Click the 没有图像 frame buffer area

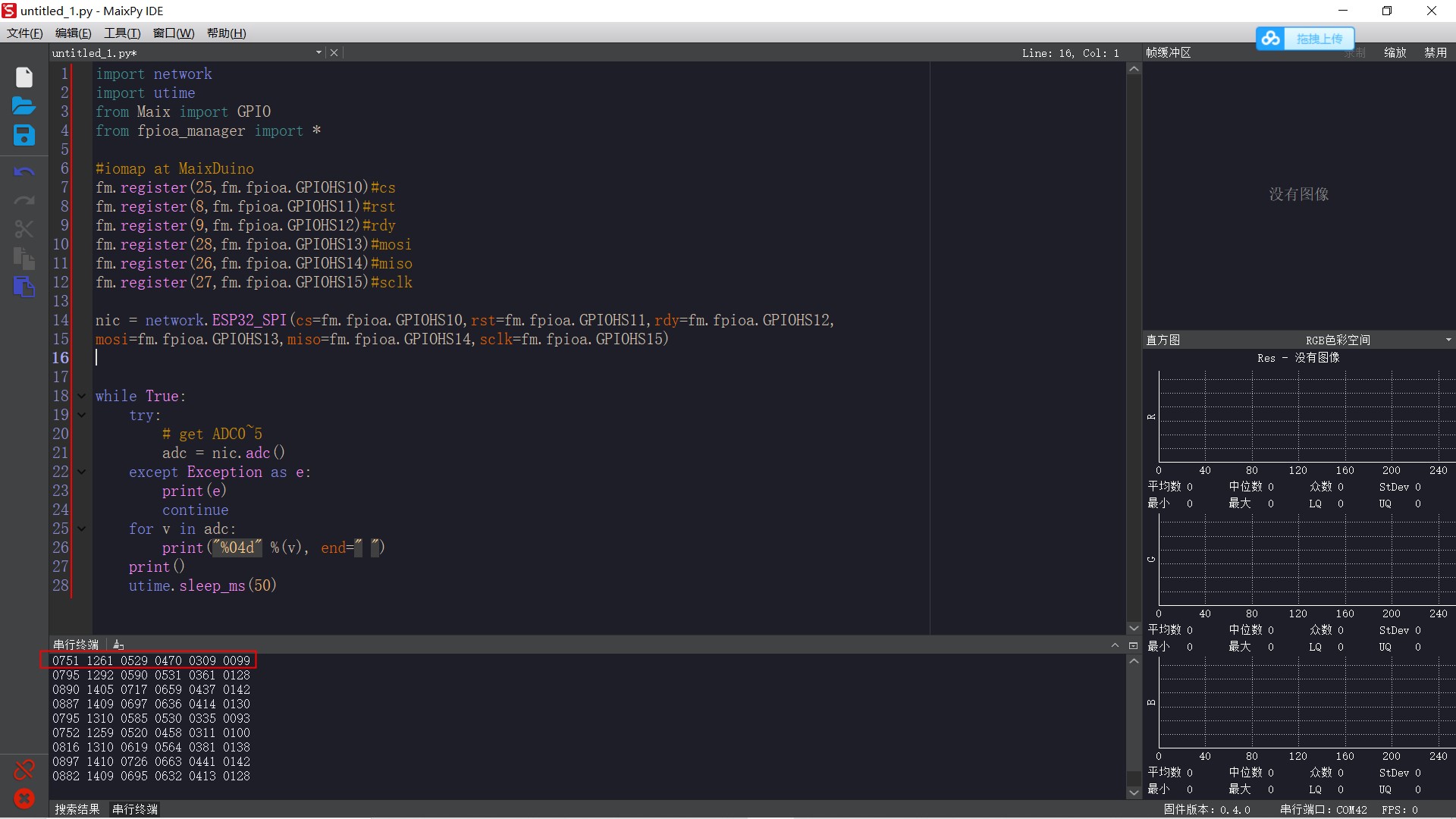tap(1299, 194)
